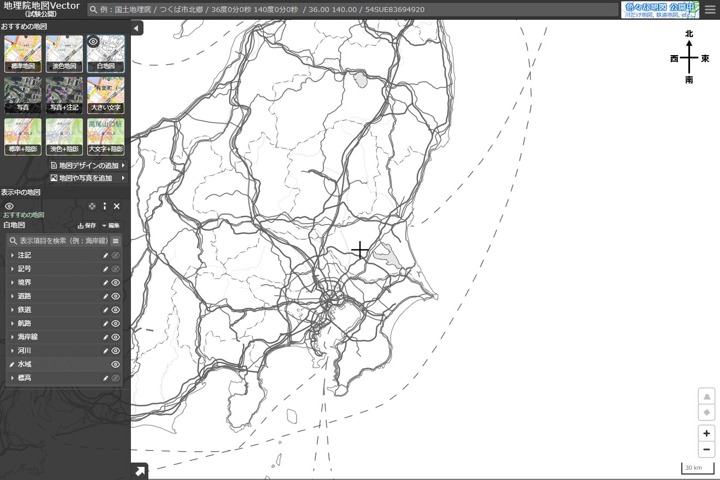720x480 pixels.
Task: Close the displayed map layer with X
Action: pyautogui.click(x=117, y=206)
